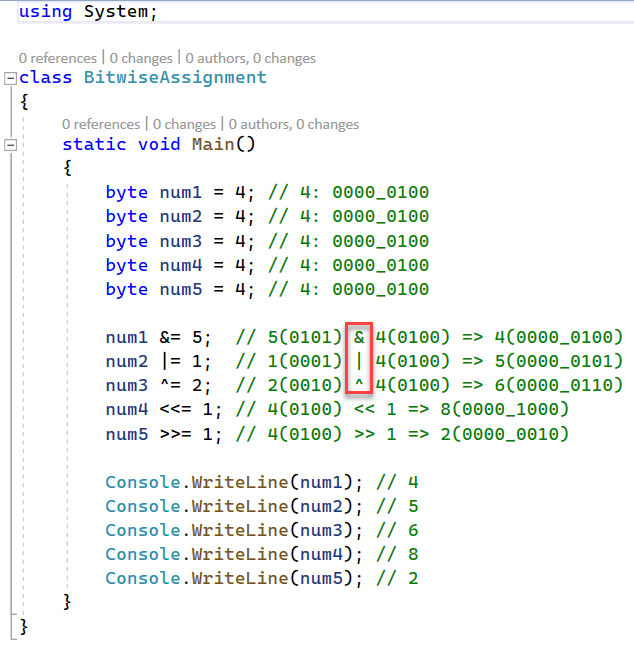Collapse the Main method code block
The image size is (634, 650).
(x=10, y=144)
